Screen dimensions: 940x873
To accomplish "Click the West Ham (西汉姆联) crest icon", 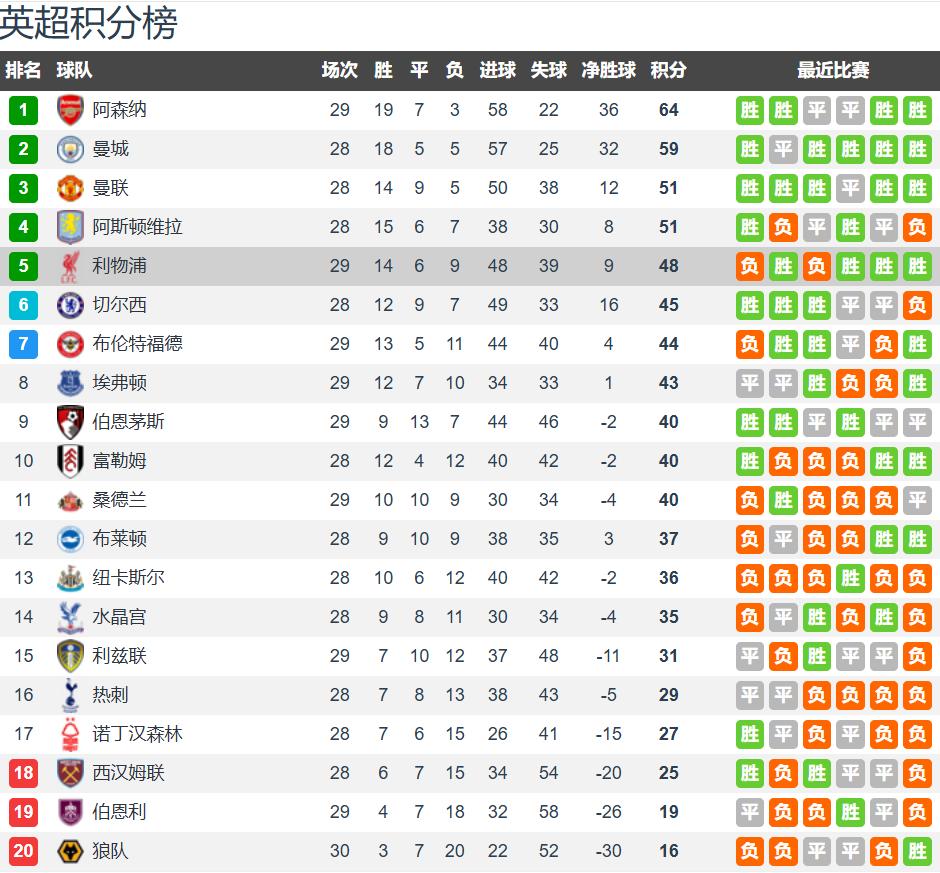I will 70,773.
